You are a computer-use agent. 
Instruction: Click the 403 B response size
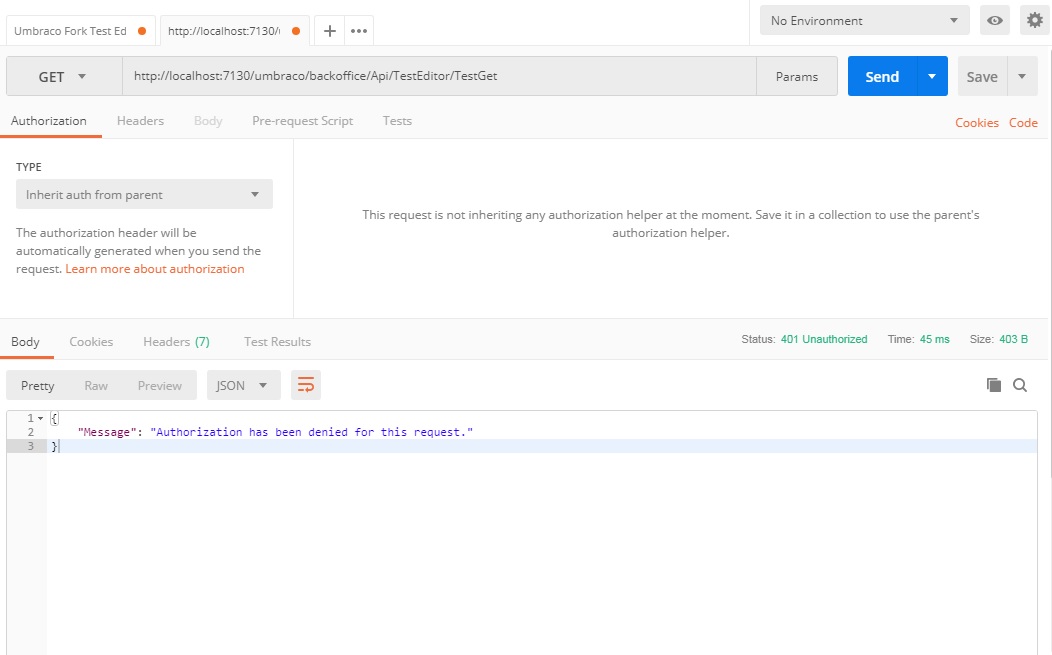pyautogui.click(x=1013, y=339)
